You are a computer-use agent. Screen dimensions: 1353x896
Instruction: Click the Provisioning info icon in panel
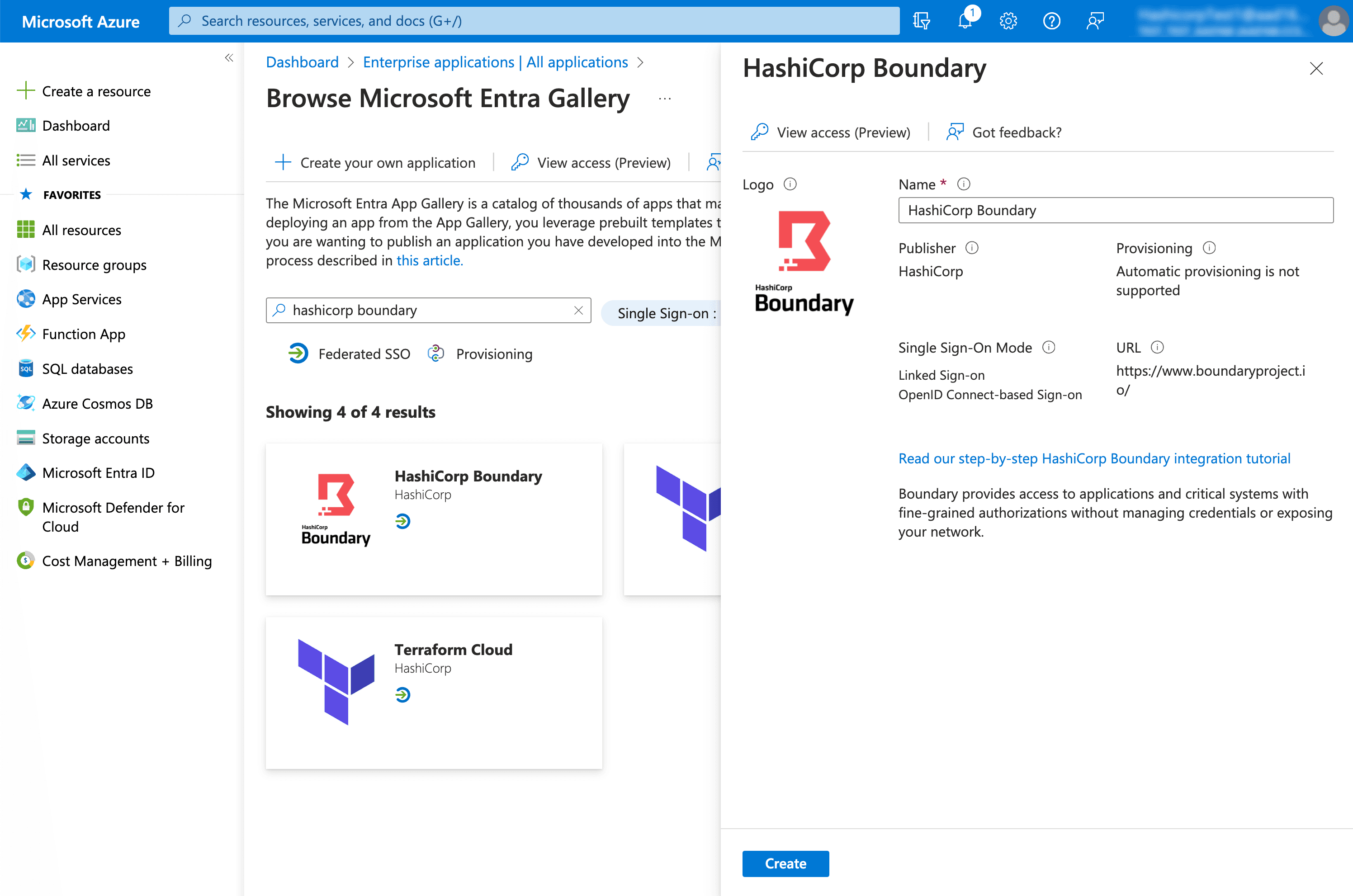tap(1209, 248)
